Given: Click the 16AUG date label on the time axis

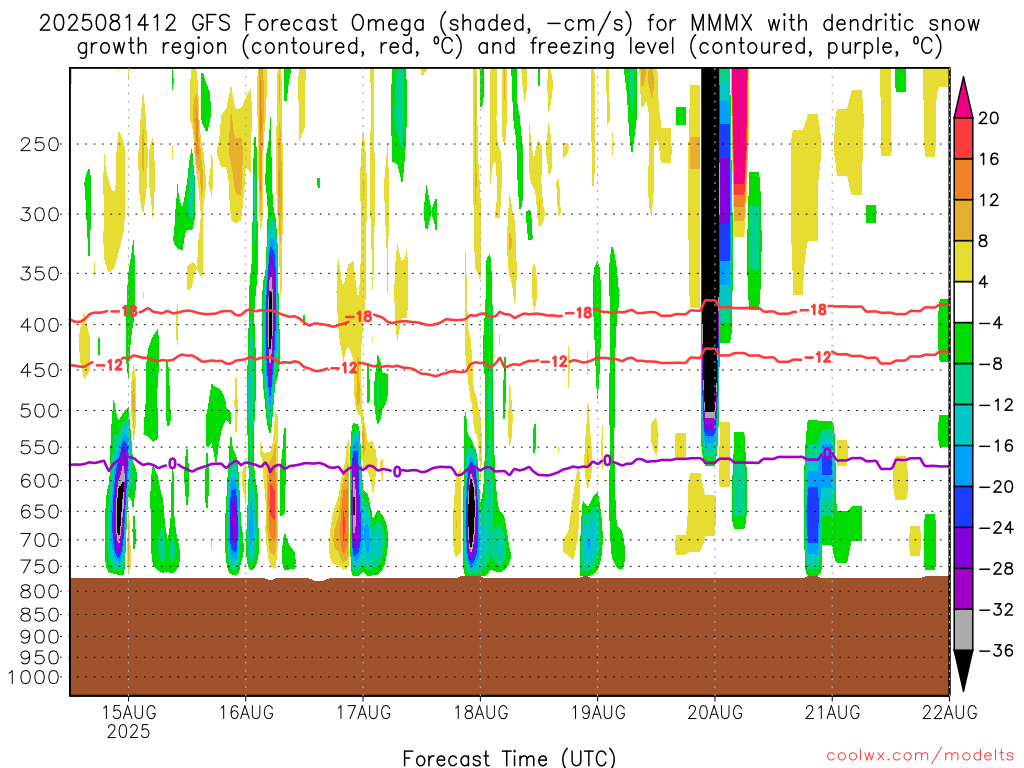Looking at the screenshot, I should (246, 712).
